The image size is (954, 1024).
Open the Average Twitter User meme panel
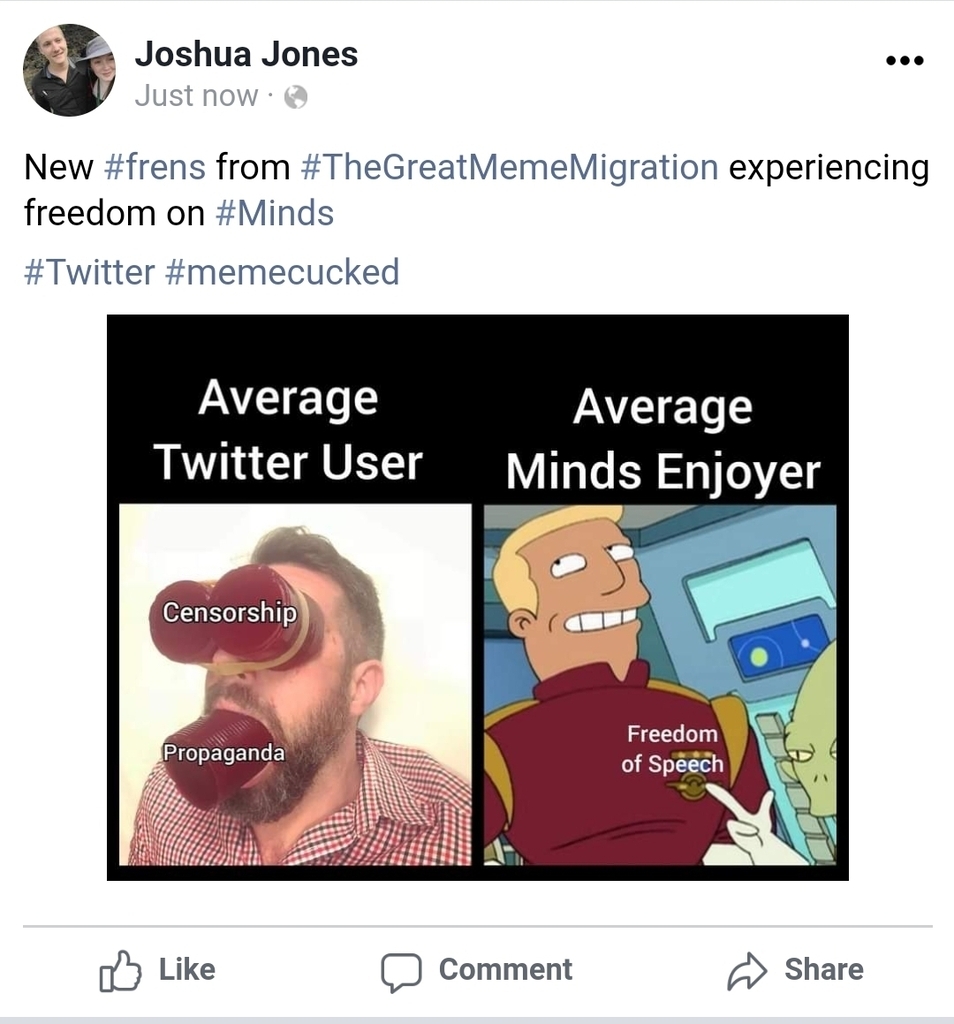295,684
